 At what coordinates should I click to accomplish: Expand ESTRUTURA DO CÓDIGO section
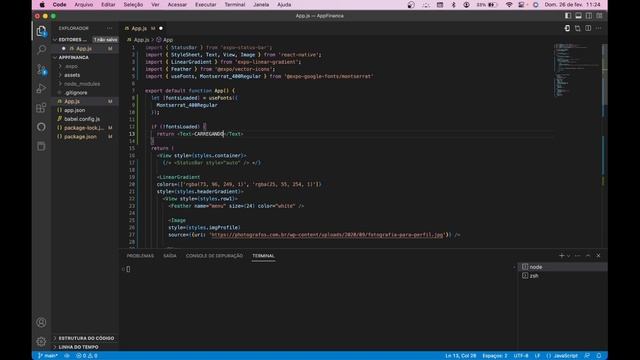pos(85,338)
